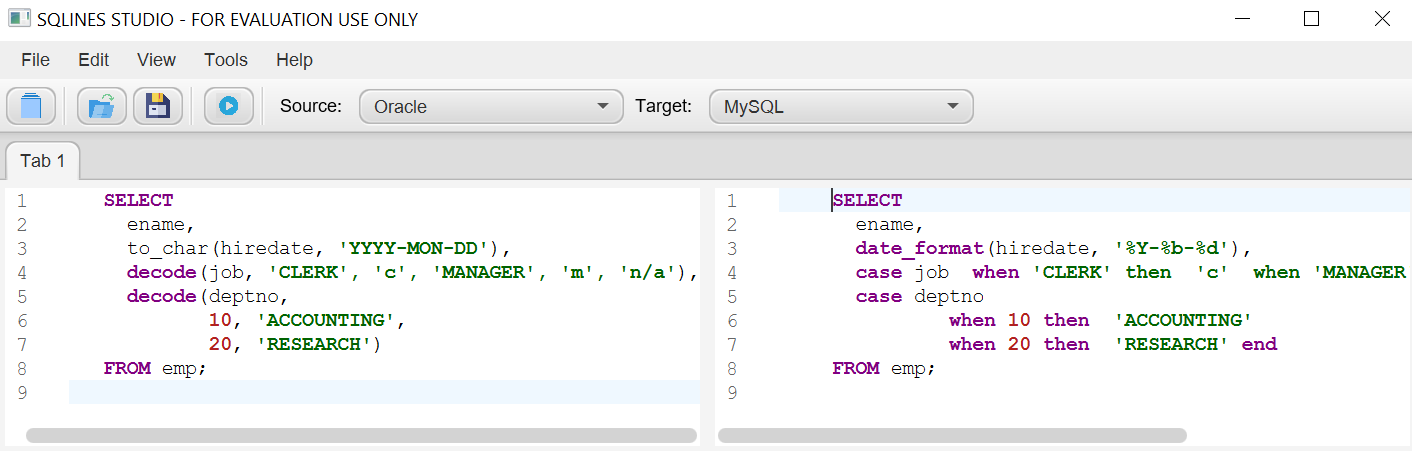
Task: Click decode(deptno, in source line 5
Action: click(208, 296)
